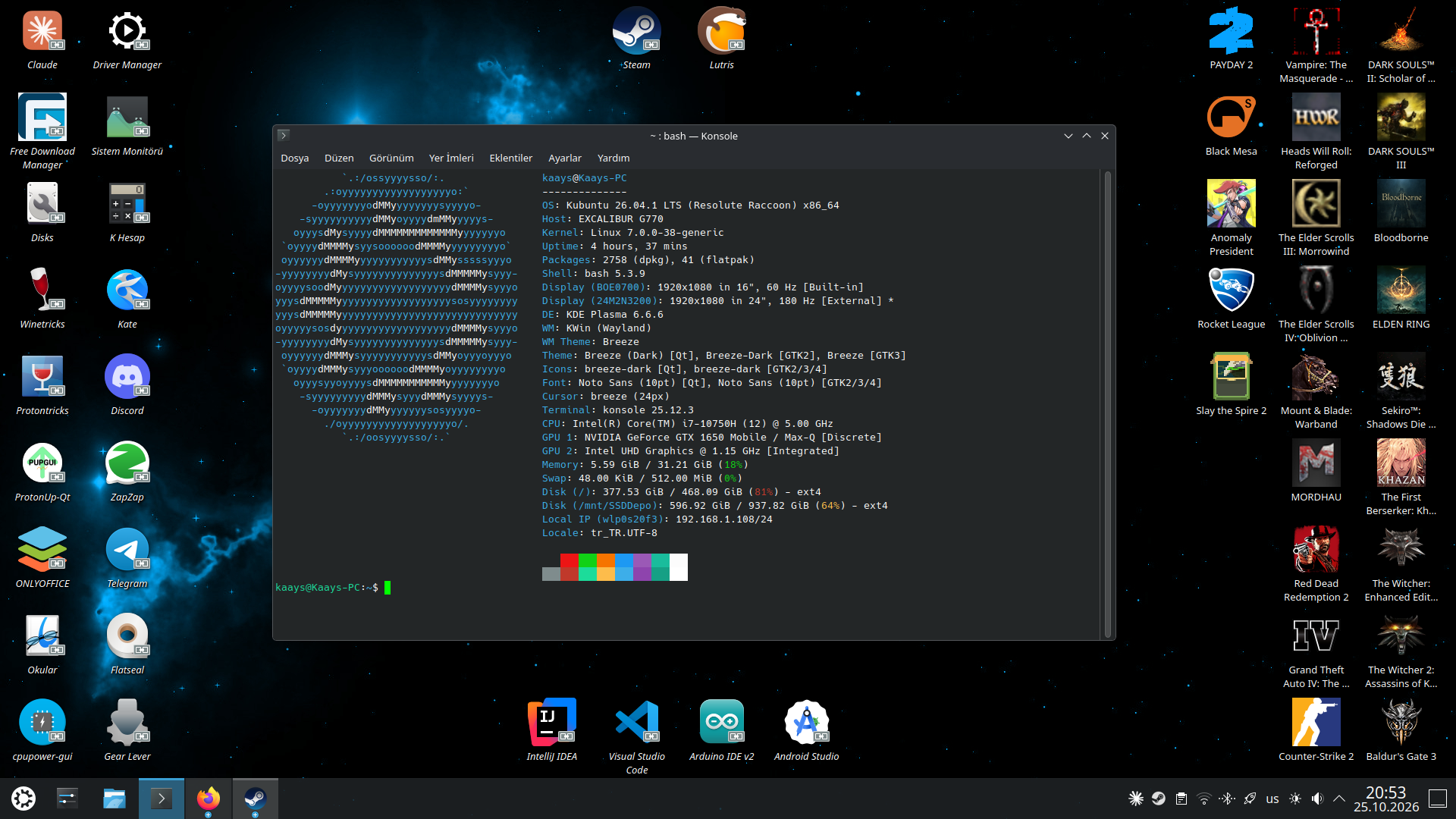The image size is (1456, 819).
Task: Open Dosya menu in Konsole
Action: coord(294,158)
